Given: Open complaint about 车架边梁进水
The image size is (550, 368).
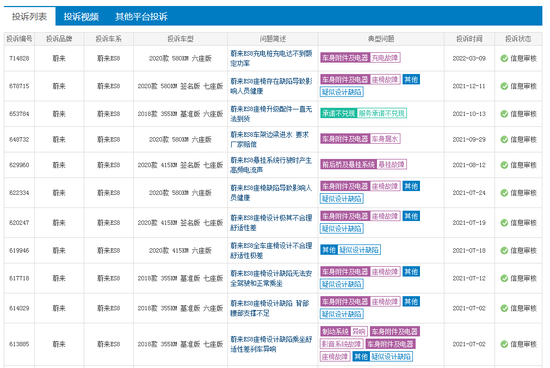Looking at the screenshot, I should [270, 139].
